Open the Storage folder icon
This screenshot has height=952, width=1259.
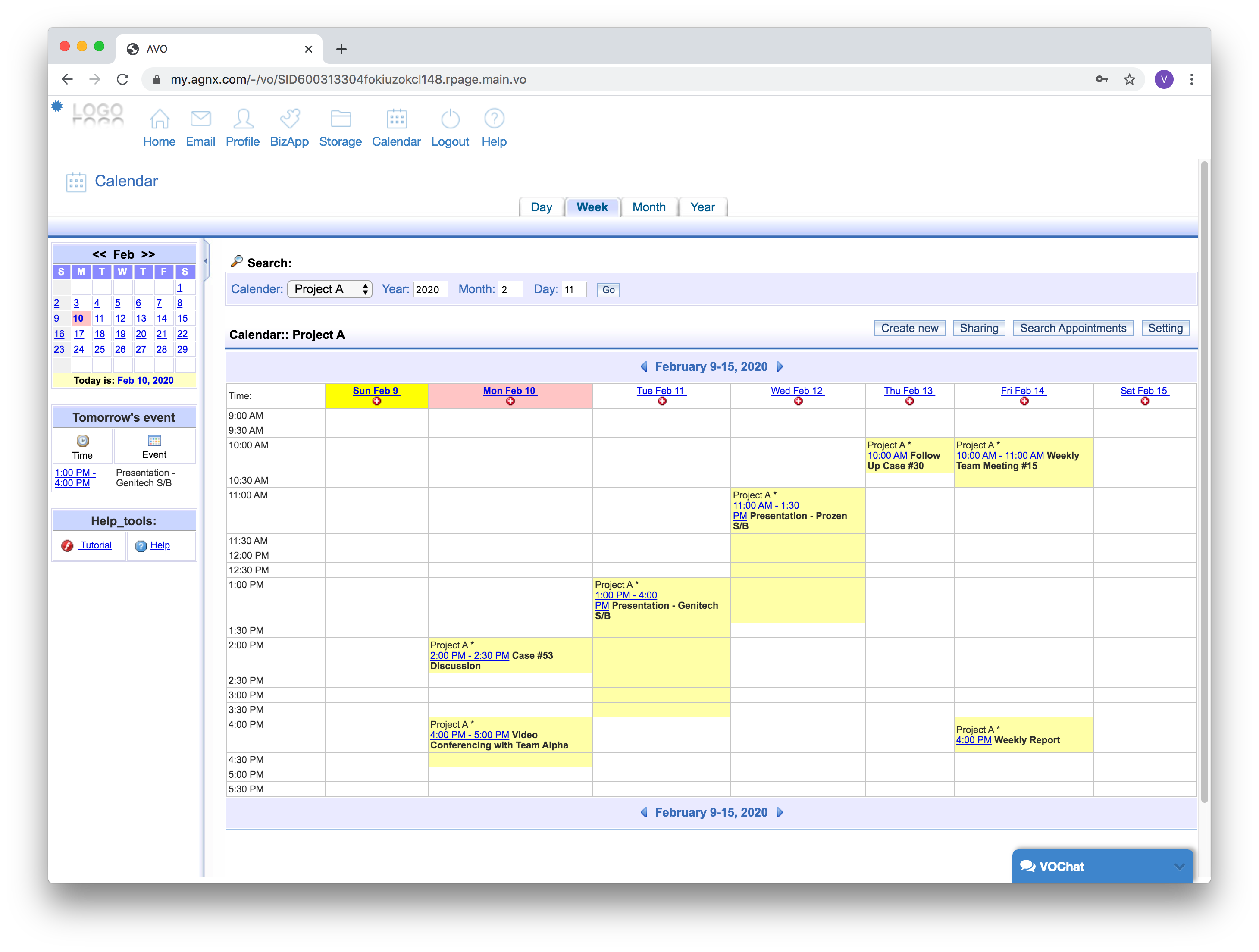click(340, 119)
